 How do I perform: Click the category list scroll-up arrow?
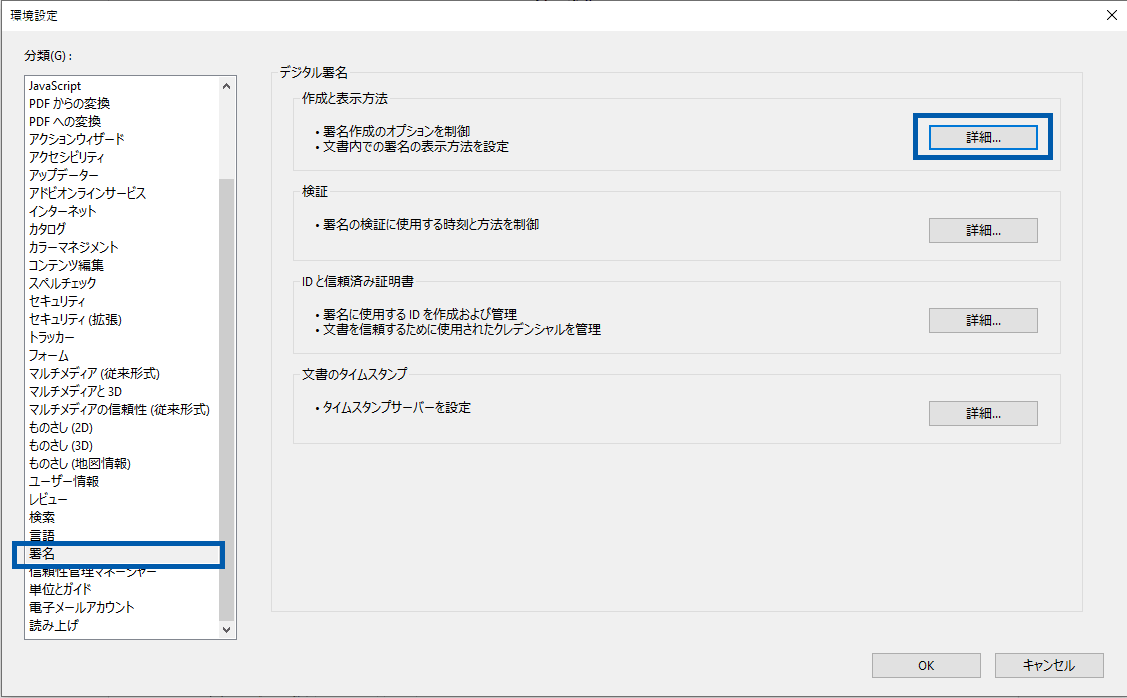click(x=226, y=86)
